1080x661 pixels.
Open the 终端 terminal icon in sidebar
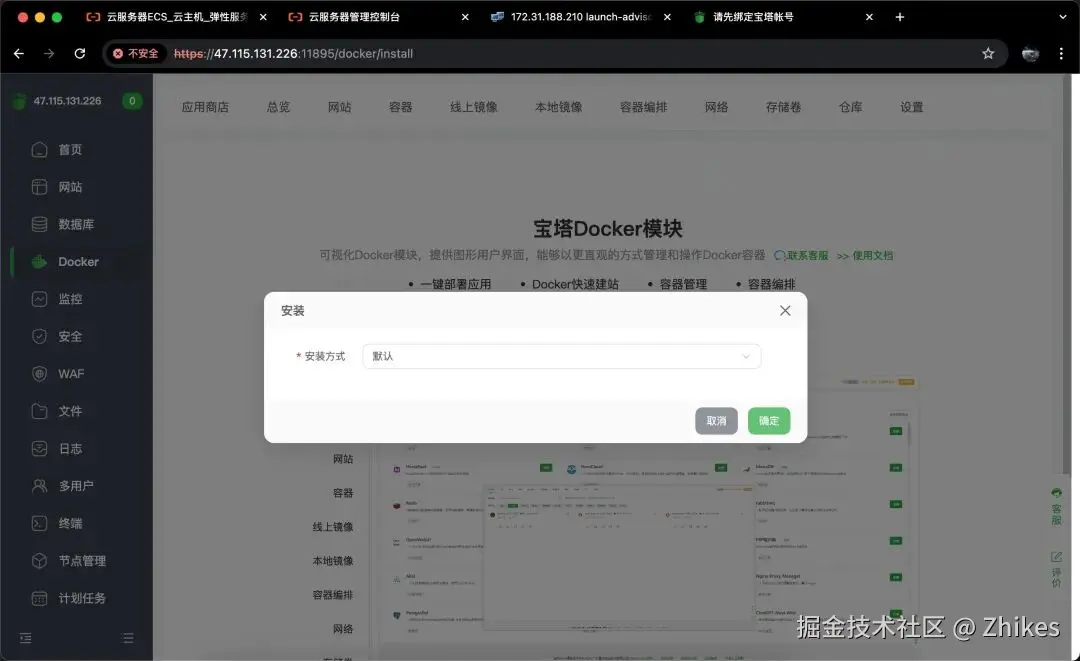pos(39,523)
